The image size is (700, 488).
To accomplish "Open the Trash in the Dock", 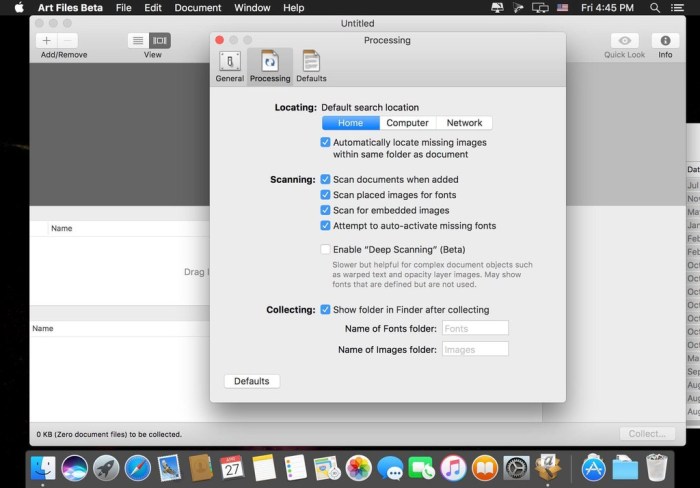I will [x=656, y=467].
